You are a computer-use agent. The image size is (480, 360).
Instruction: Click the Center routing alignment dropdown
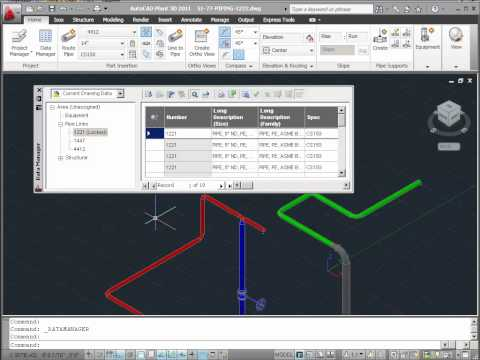pyautogui.click(x=288, y=51)
